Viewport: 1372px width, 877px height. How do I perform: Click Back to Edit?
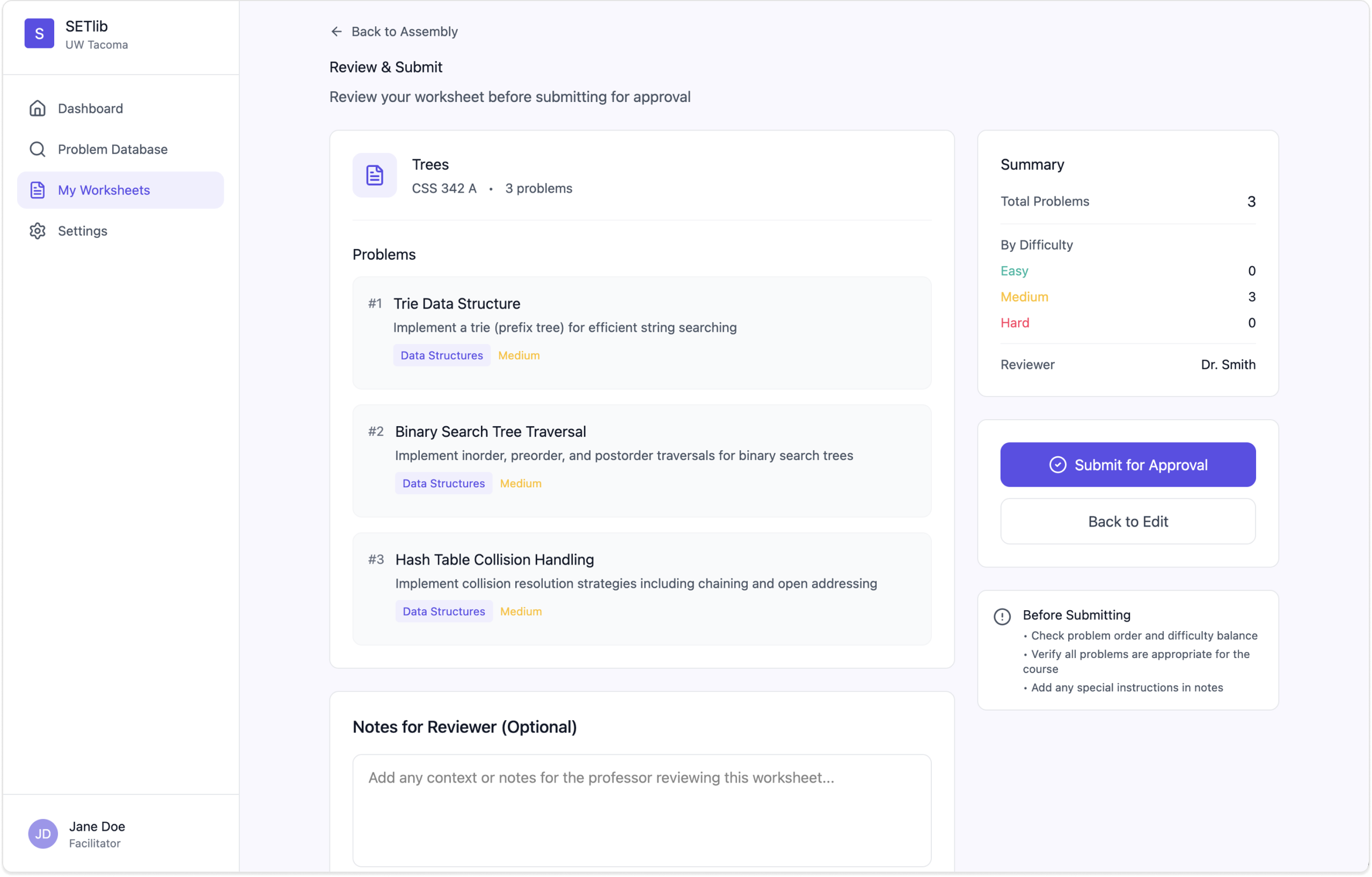(x=1128, y=521)
